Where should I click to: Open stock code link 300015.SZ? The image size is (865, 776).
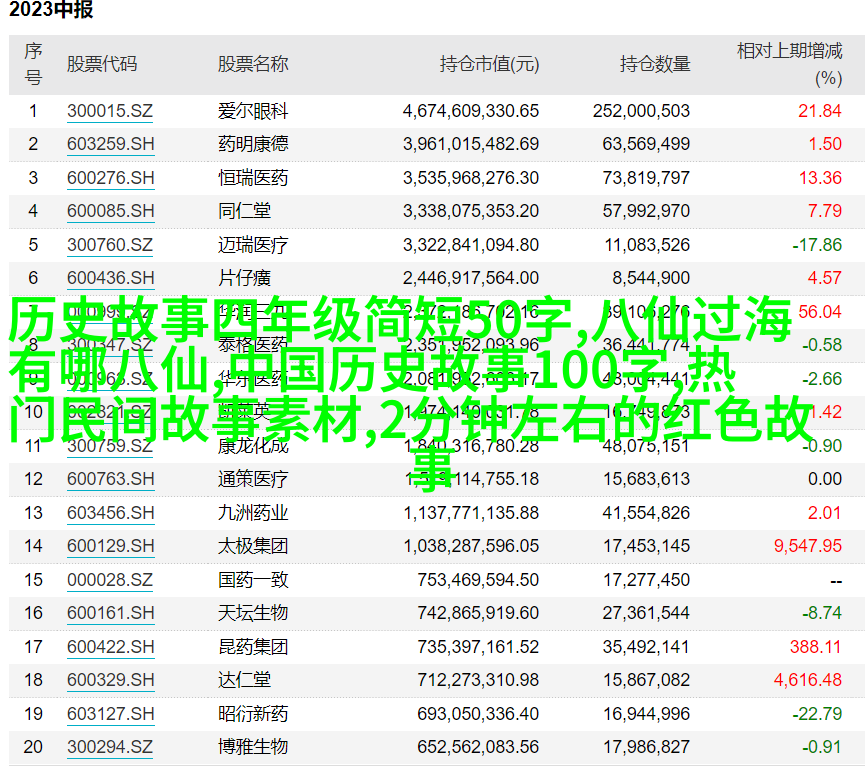pyautogui.click(x=110, y=111)
